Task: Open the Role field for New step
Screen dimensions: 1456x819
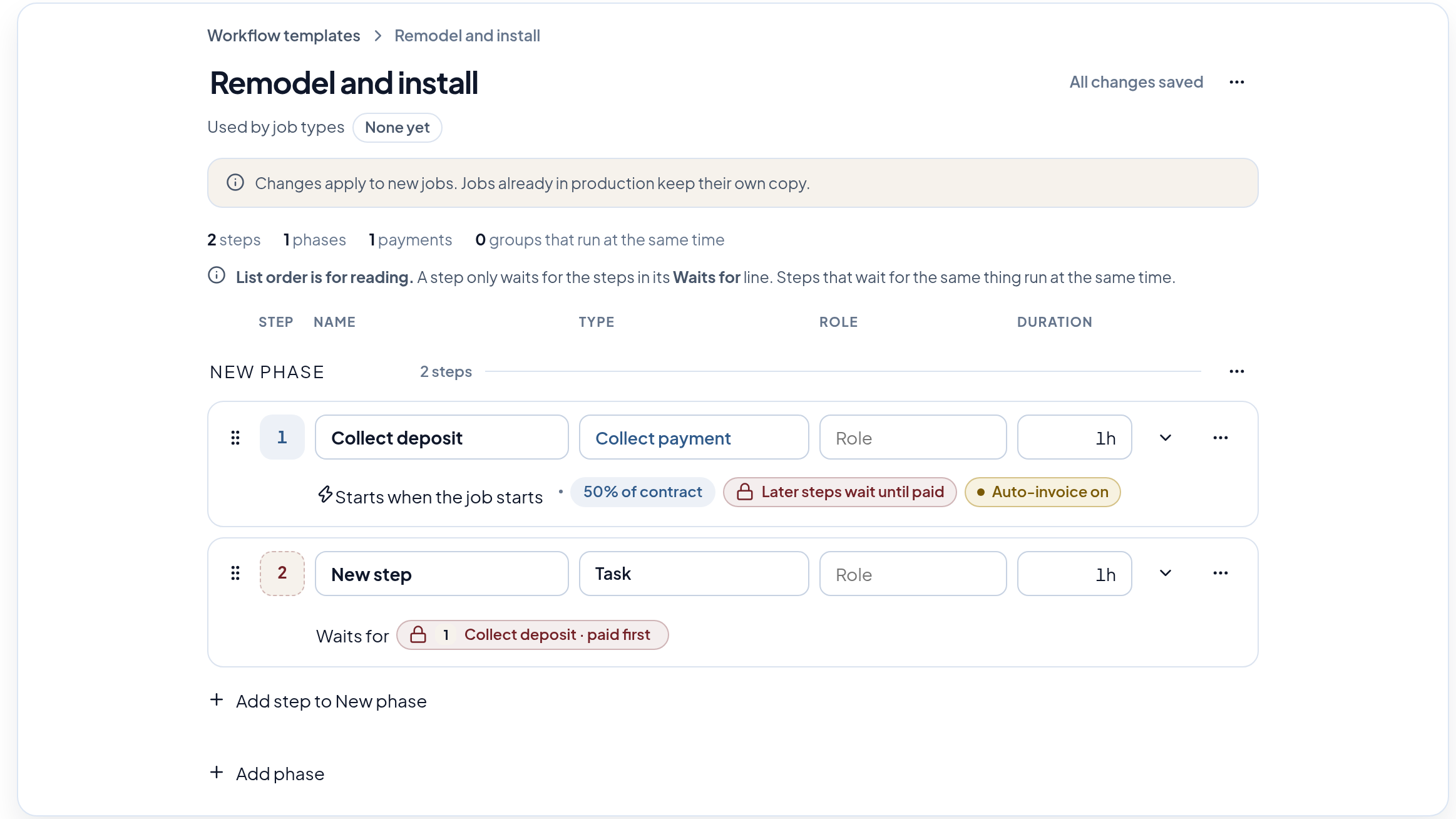Action: click(x=913, y=574)
